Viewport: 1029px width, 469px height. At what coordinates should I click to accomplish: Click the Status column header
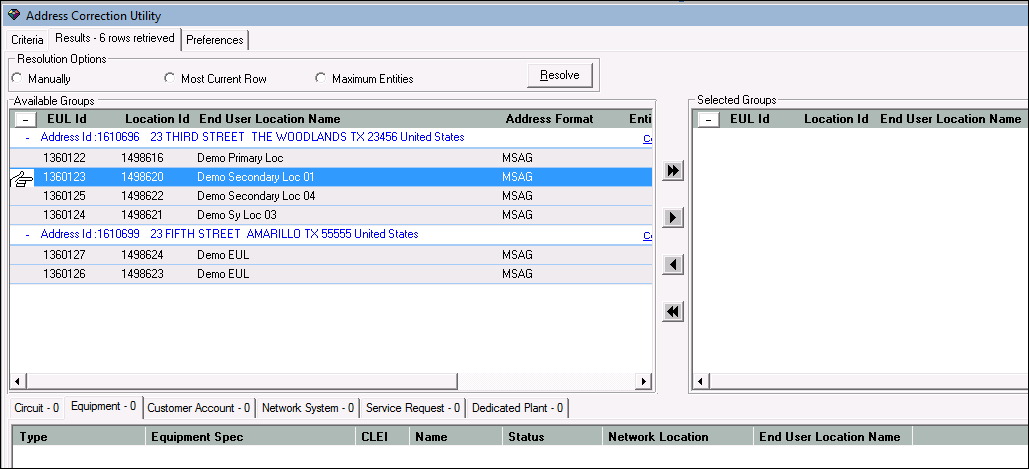point(553,437)
